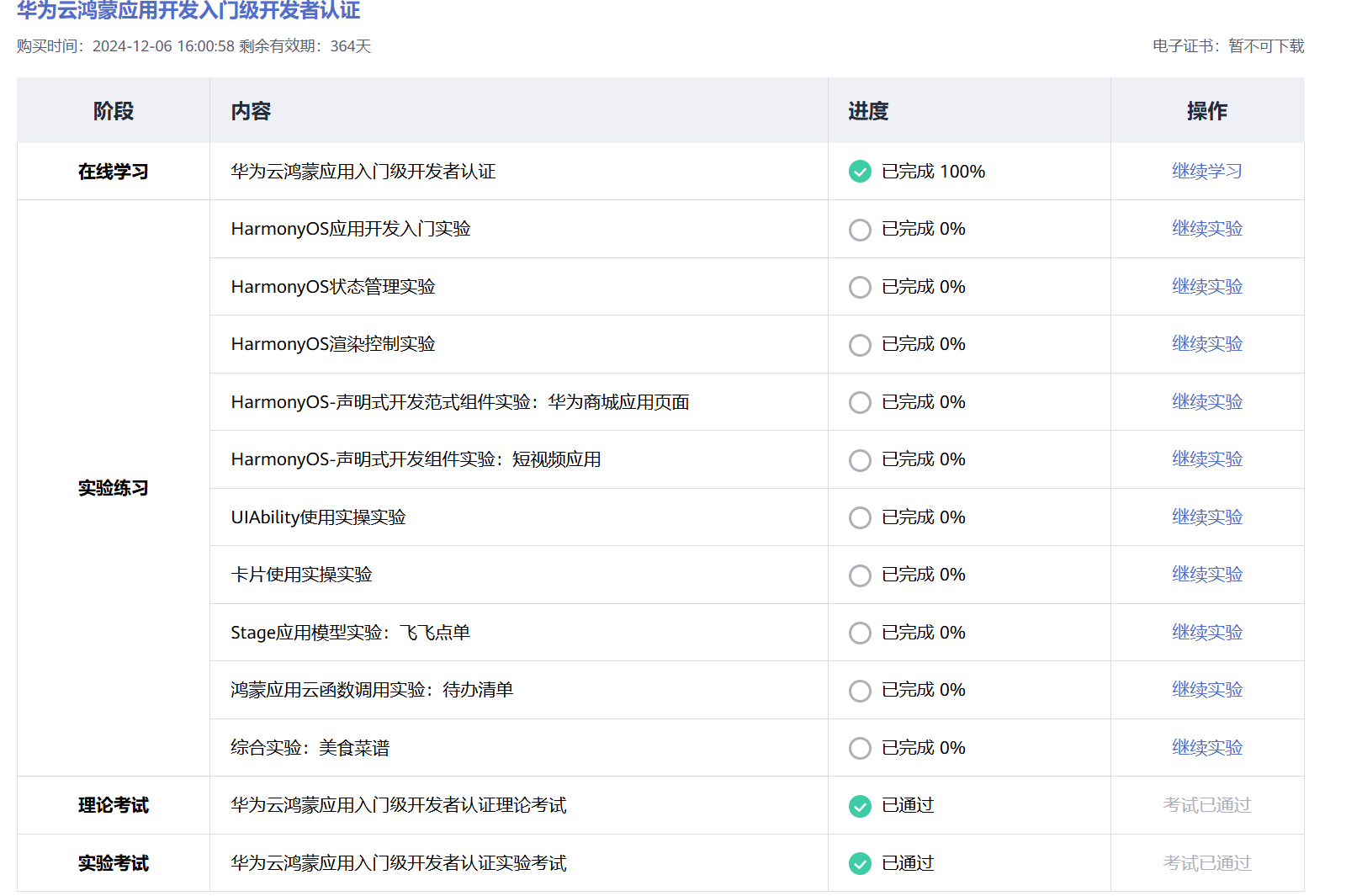Click HarmonyOS应用开发入门实验 content text
Image resolution: width=1362 pixels, height=896 pixels.
[x=351, y=229]
